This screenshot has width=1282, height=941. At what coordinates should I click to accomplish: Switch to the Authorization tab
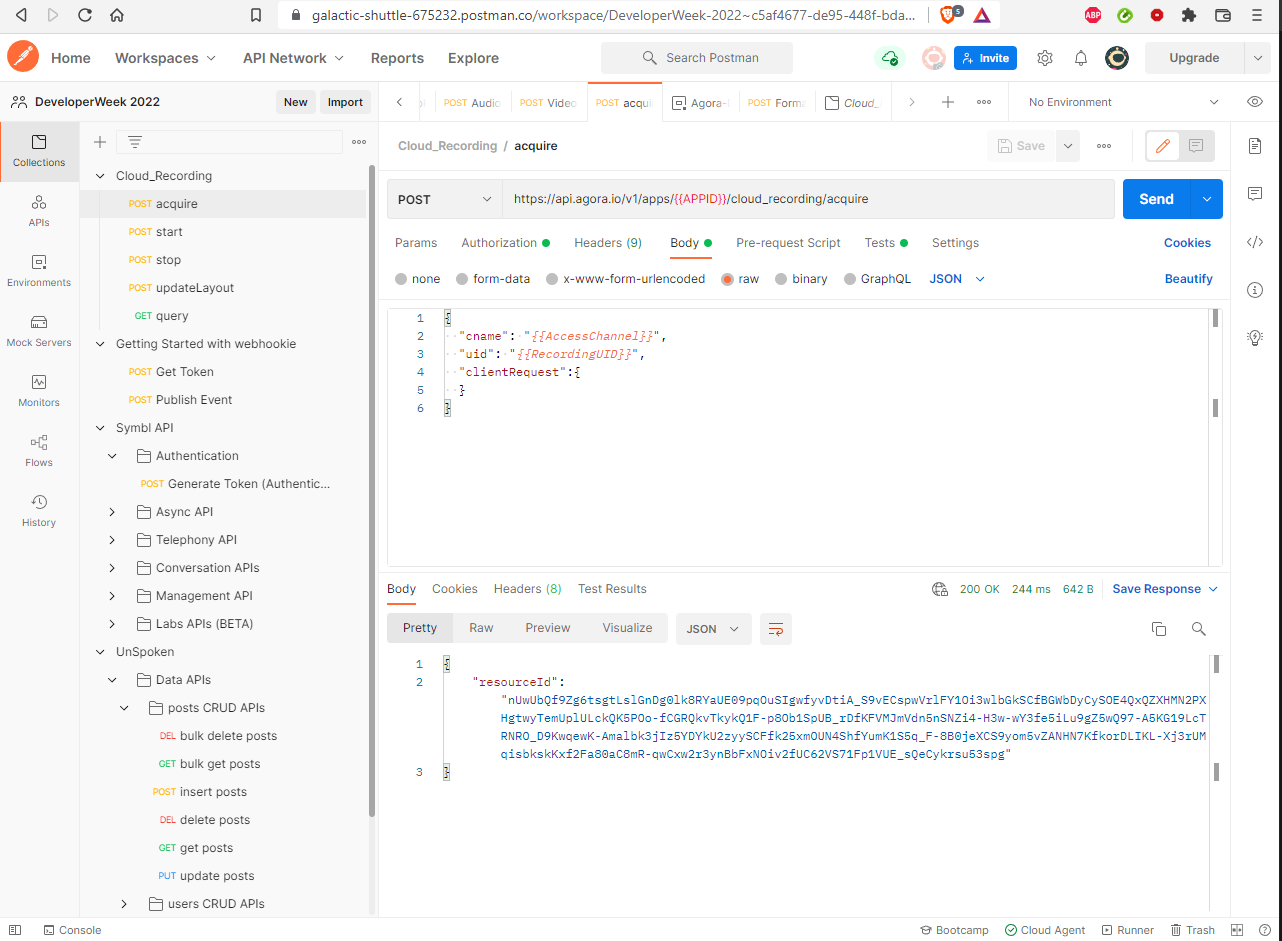click(x=505, y=243)
